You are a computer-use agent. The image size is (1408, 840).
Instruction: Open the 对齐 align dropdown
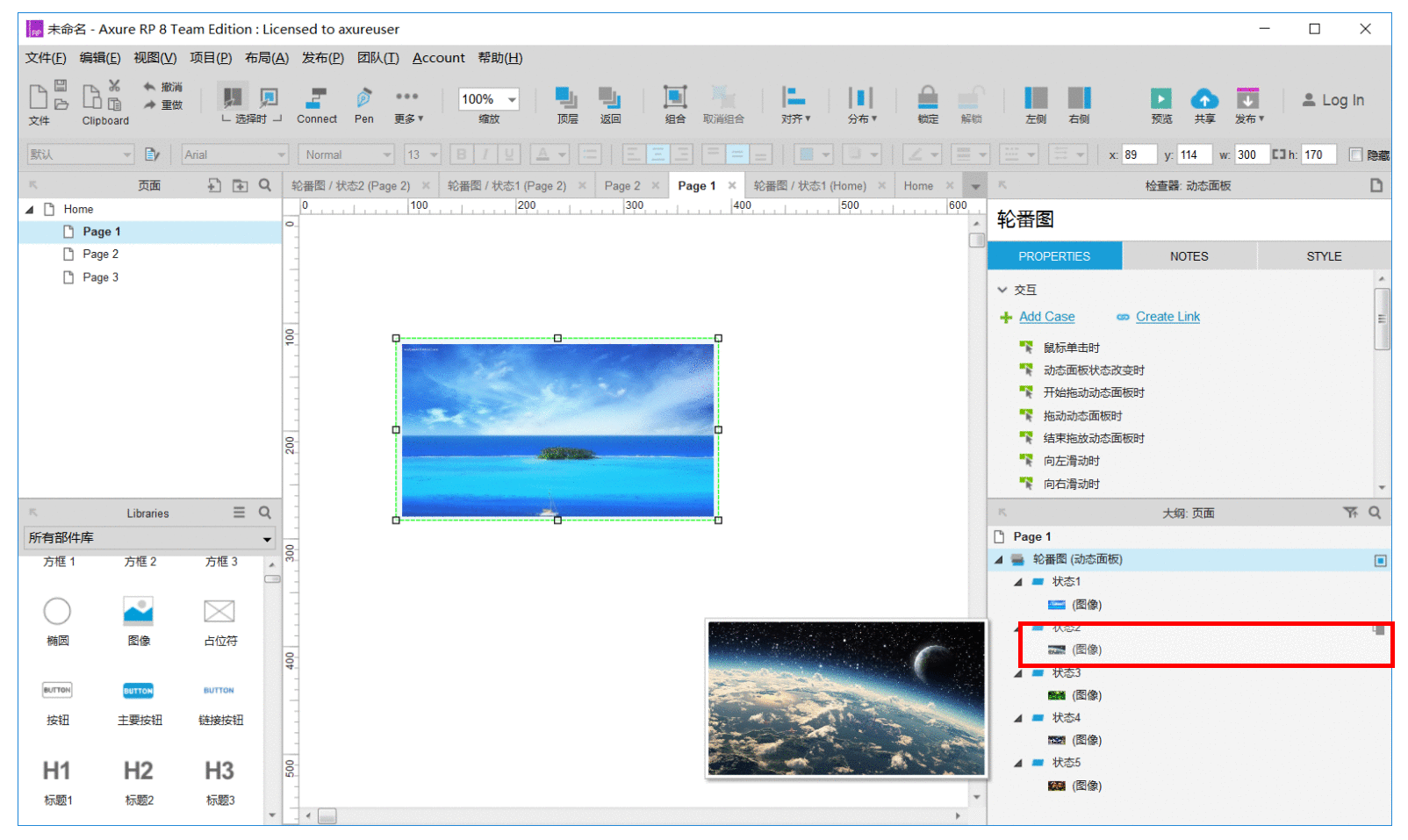click(795, 105)
